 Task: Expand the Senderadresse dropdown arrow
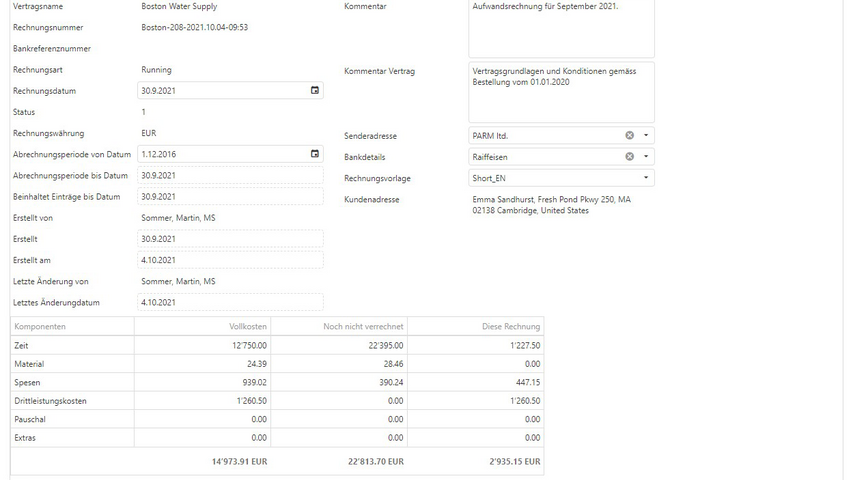tap(646, 136)
